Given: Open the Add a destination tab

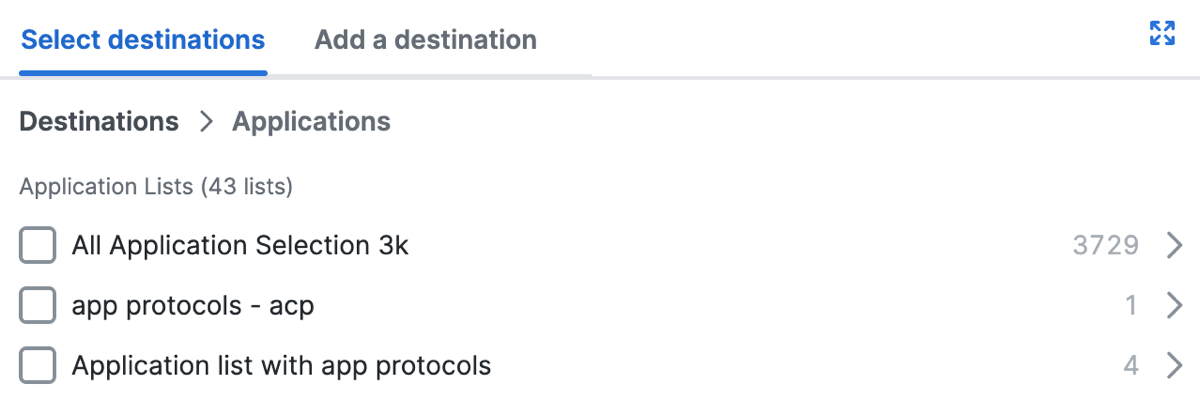Looking at the screenshot, I should point(426,40).
